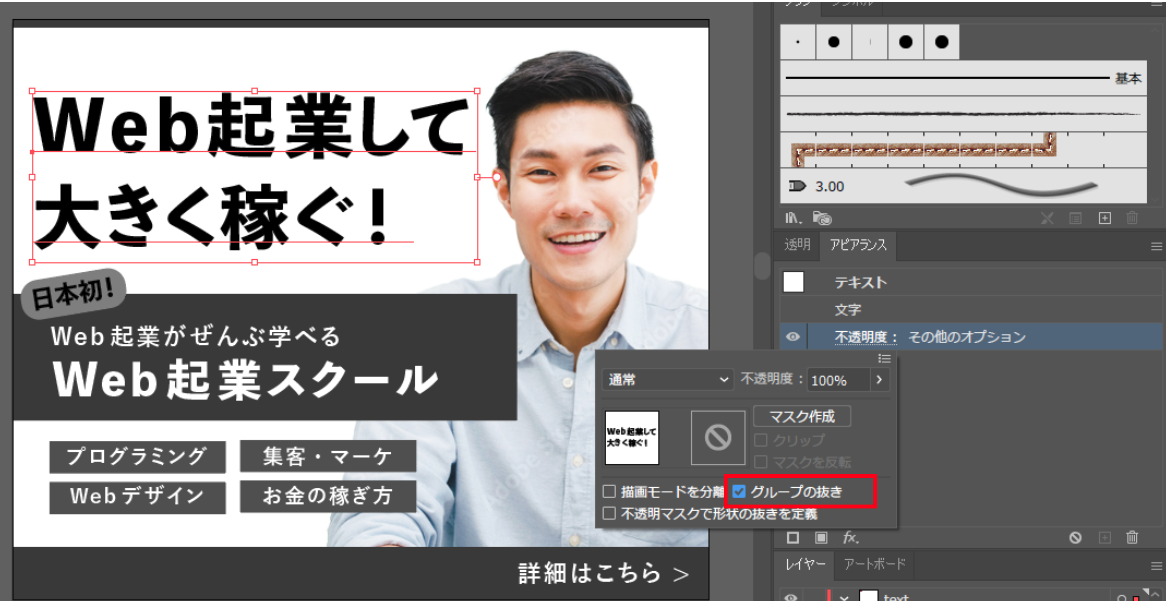Select the second round calligraphic brush
The height and width of the screenshot is (602, 1166).
pos(834,42)
